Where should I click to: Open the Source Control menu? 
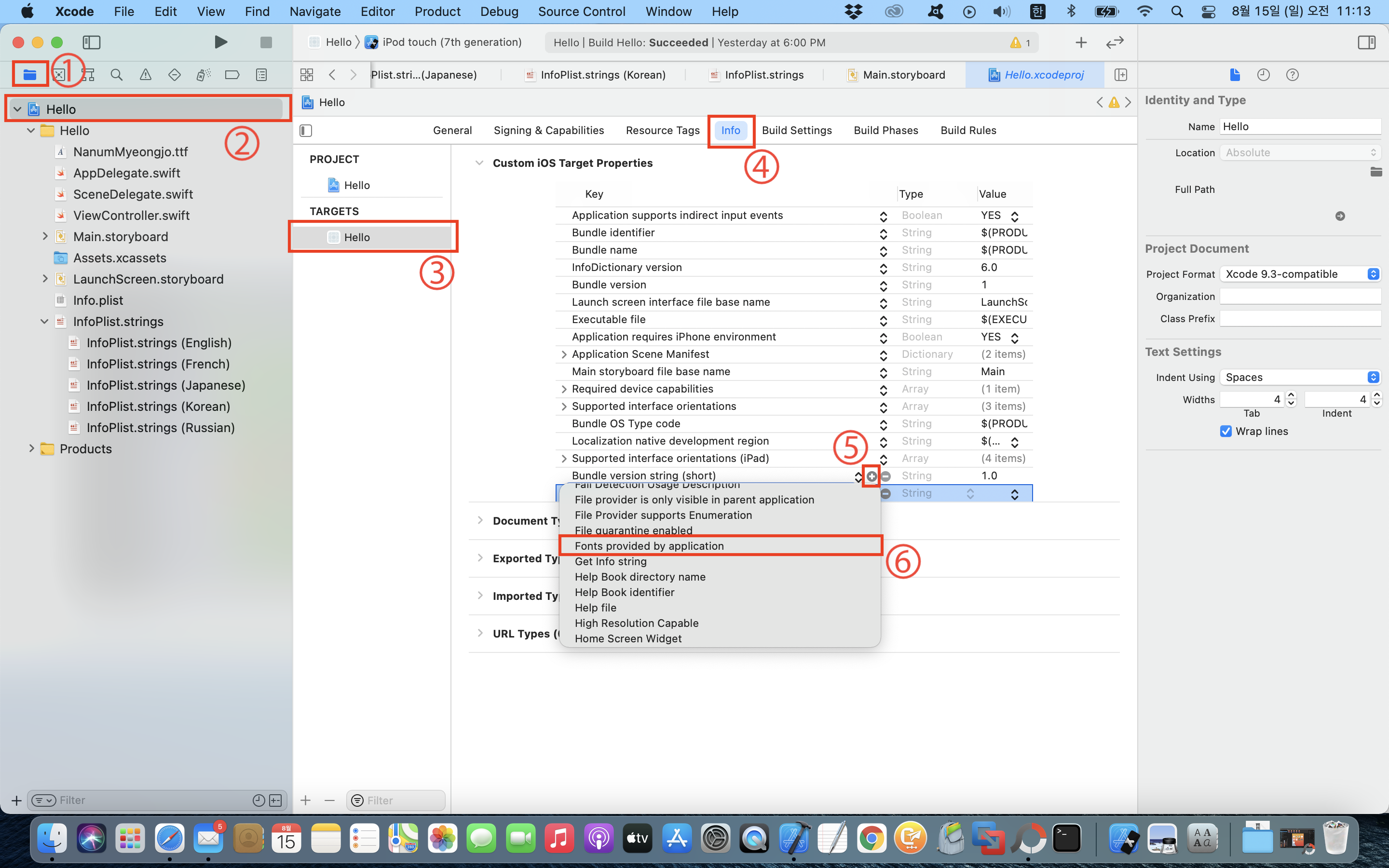click(582, 12)
